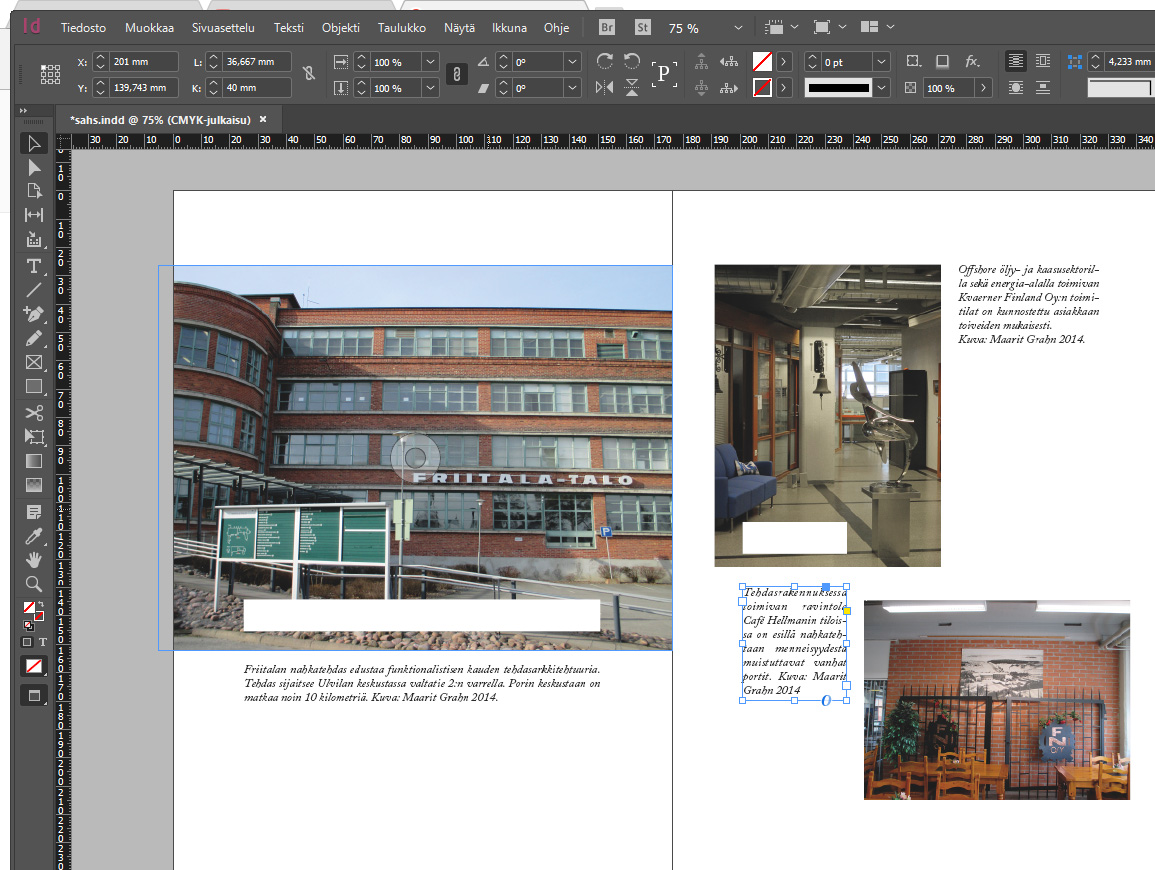Pick the Eyedropper tool
The image size is (1155, 870).
pos(34,536)
